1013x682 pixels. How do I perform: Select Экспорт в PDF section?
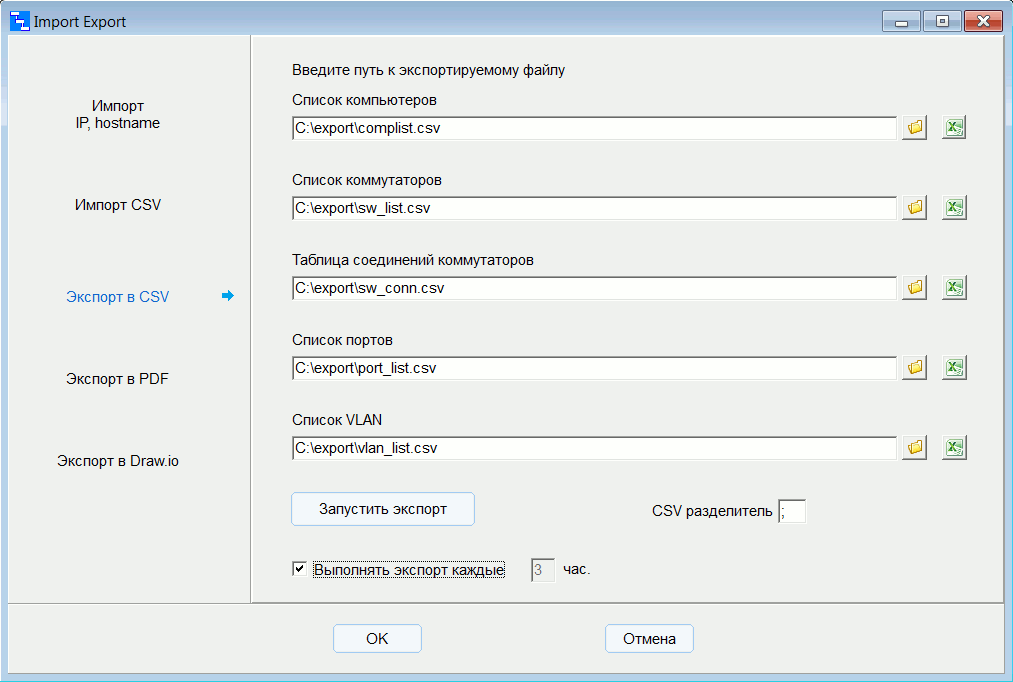[x=118, y=379]
